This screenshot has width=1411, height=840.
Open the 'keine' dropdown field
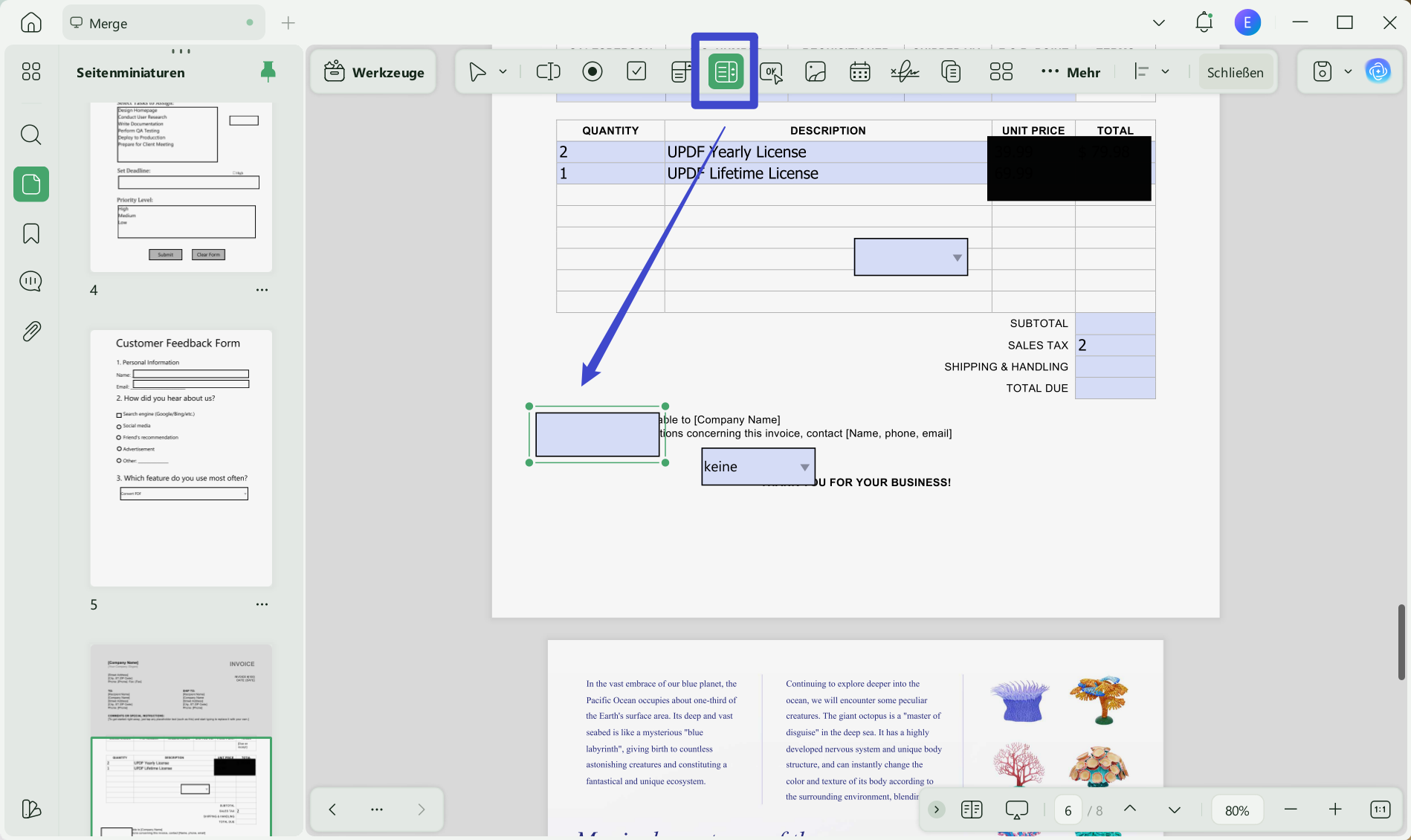(x=758, y=467)
